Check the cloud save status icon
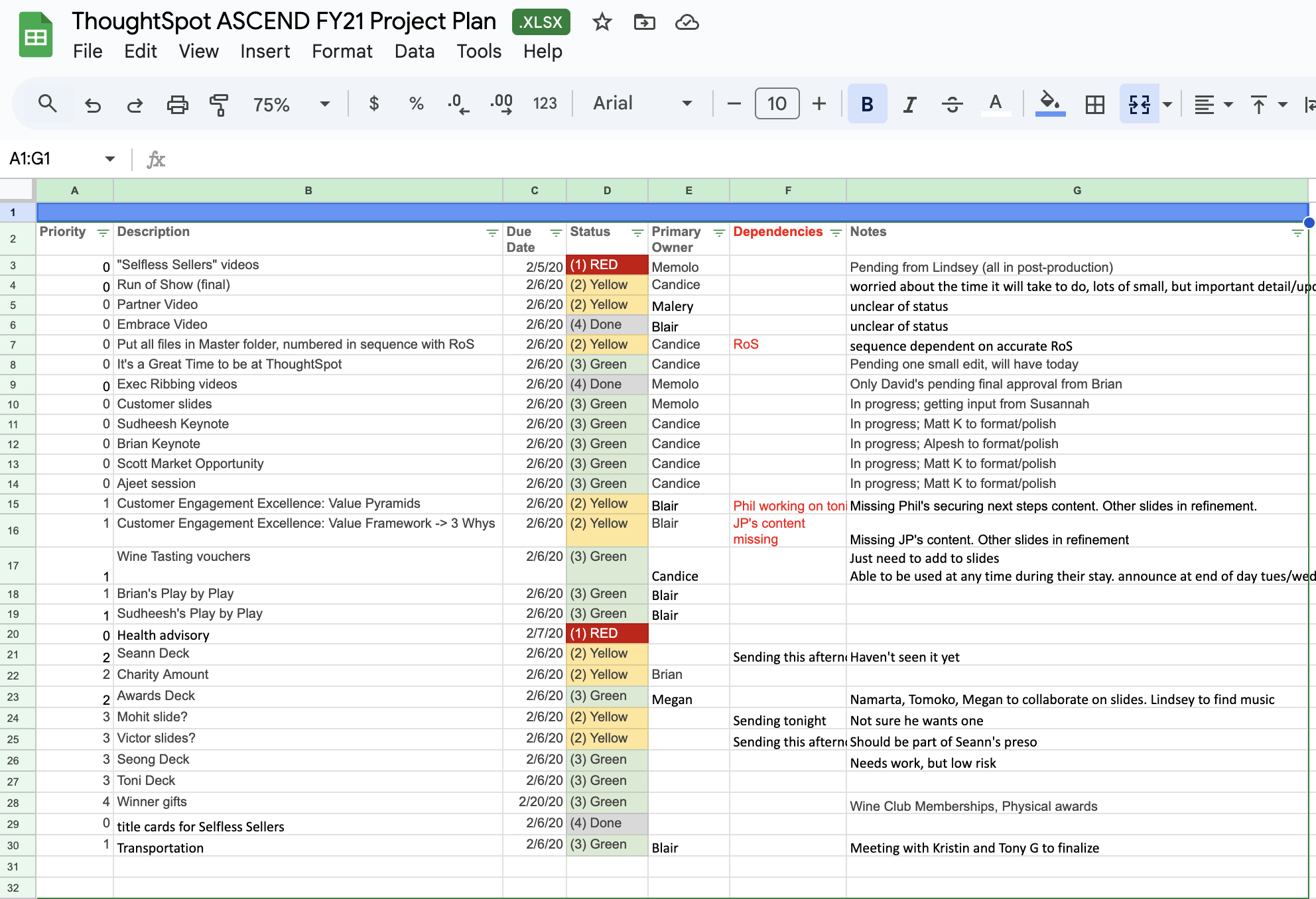 (687, 23)
